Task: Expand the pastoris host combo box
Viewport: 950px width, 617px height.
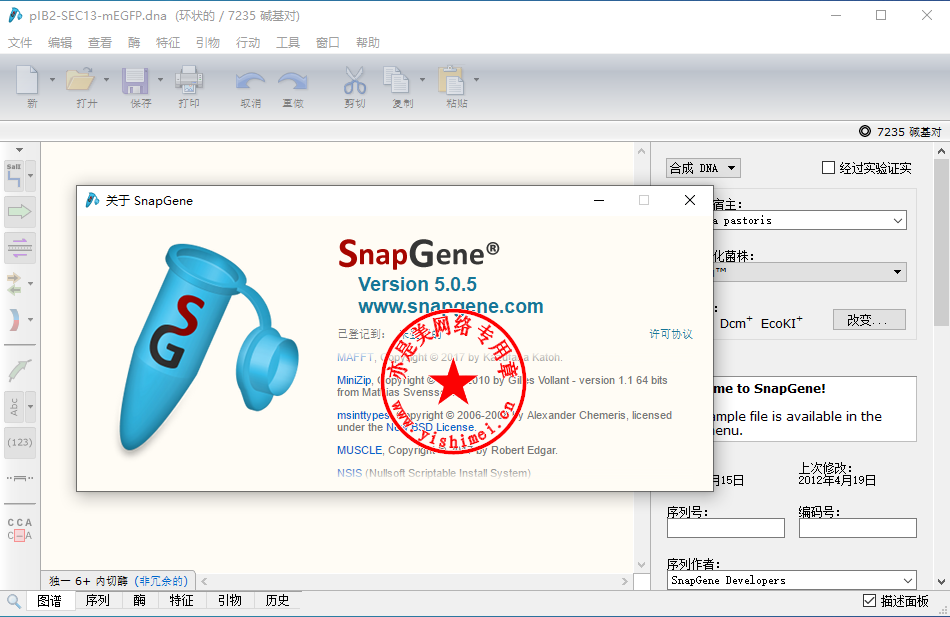Action: pyautogui.click(x=898, y=221)
